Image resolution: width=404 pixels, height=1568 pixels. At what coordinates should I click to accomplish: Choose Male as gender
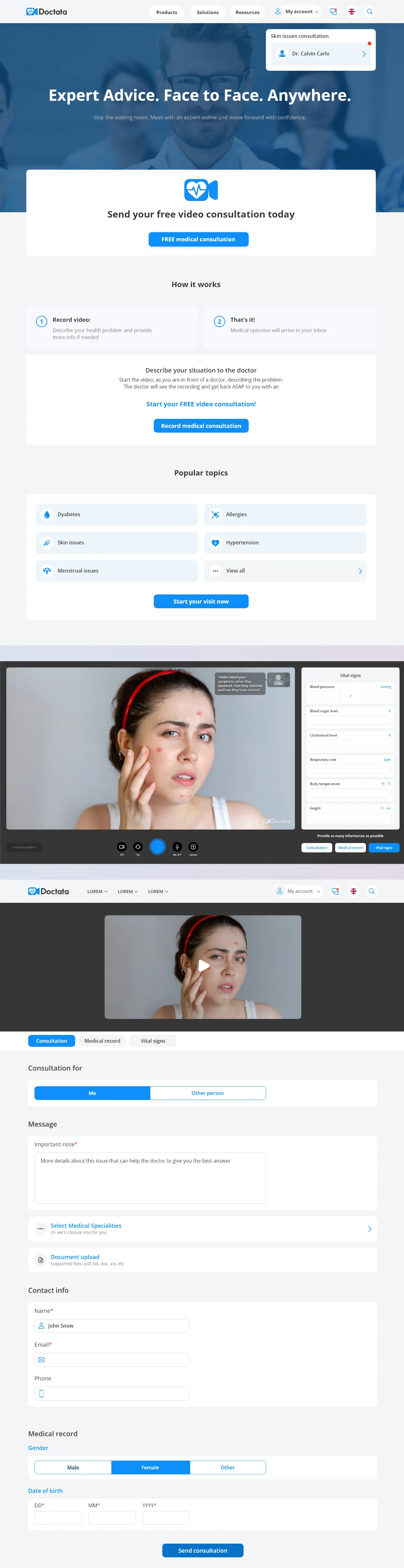click(73, 1468)
